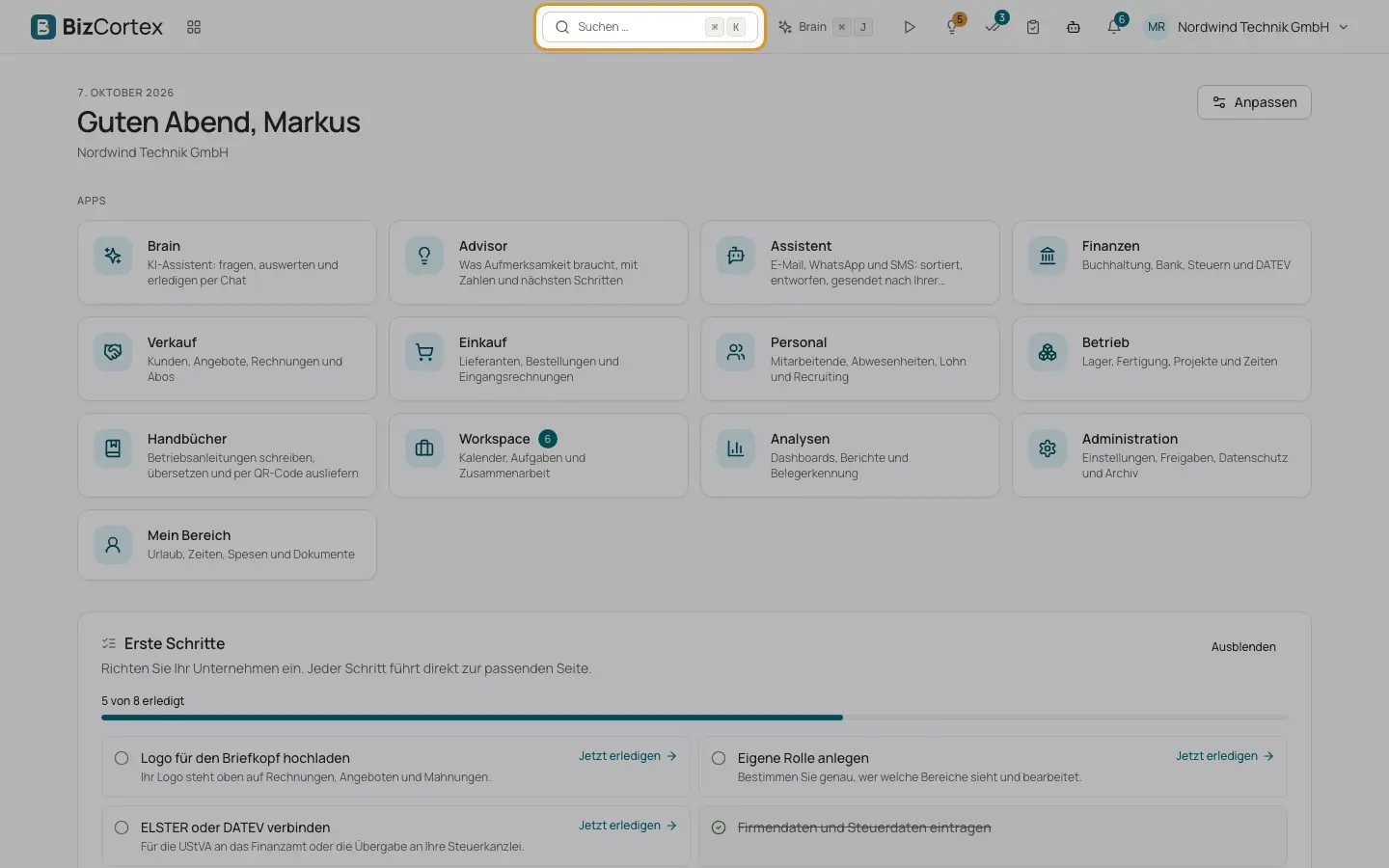This screenshot has width=1389, height=868.
Task: Click the Erste Schritte progress bar
Action: (694, 718)
